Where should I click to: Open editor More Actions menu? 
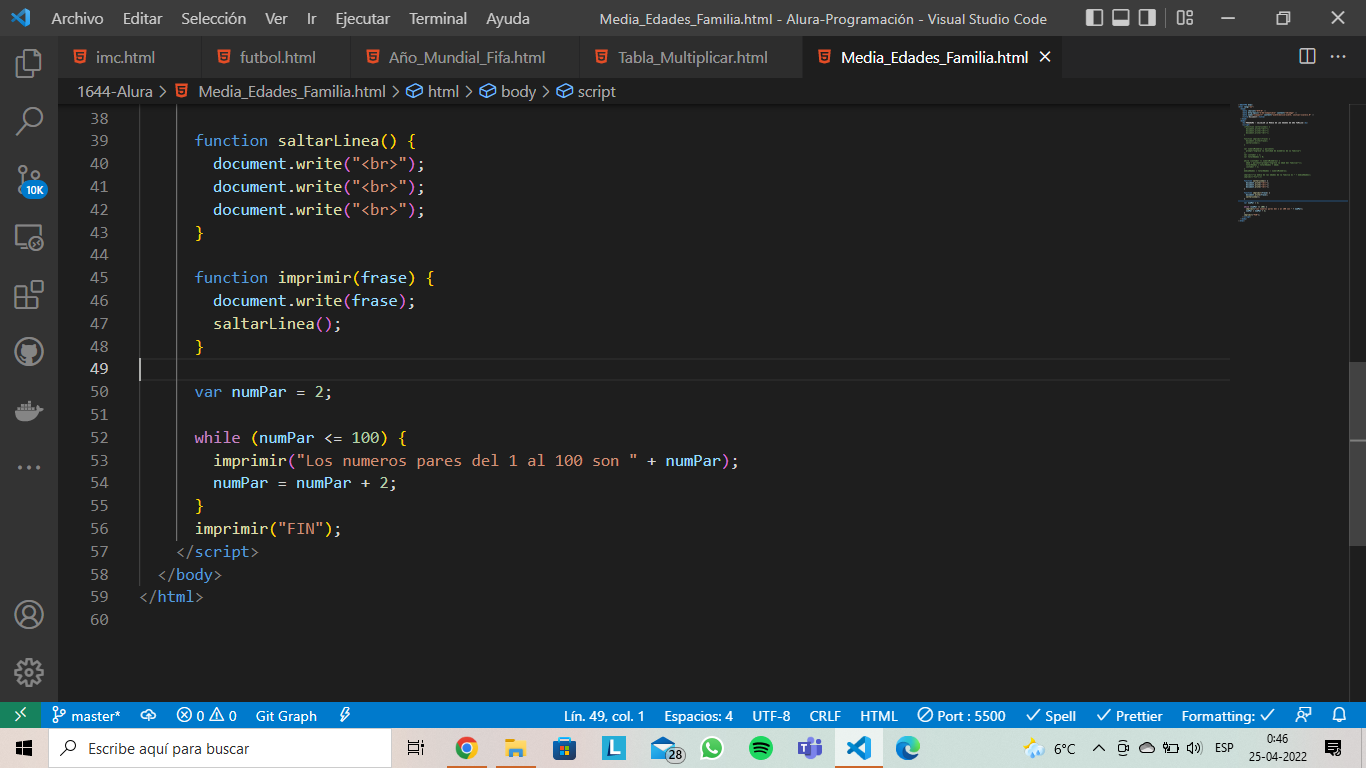pyautogui.click(x=1338, y=57)
